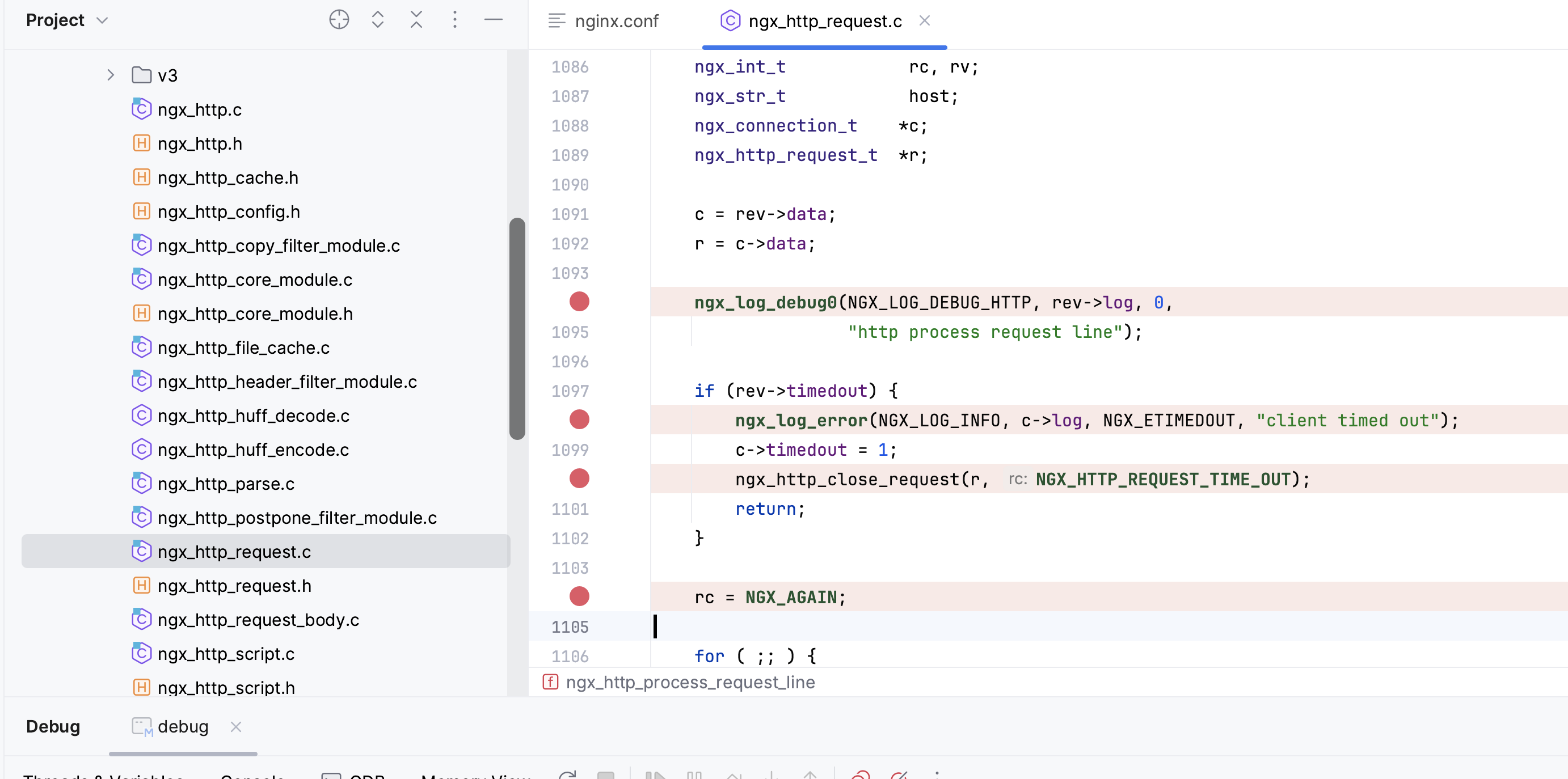1568x779 pixels.
Task: Toggle breakpoint at line number 1097
Action: (x=570, y=391)
